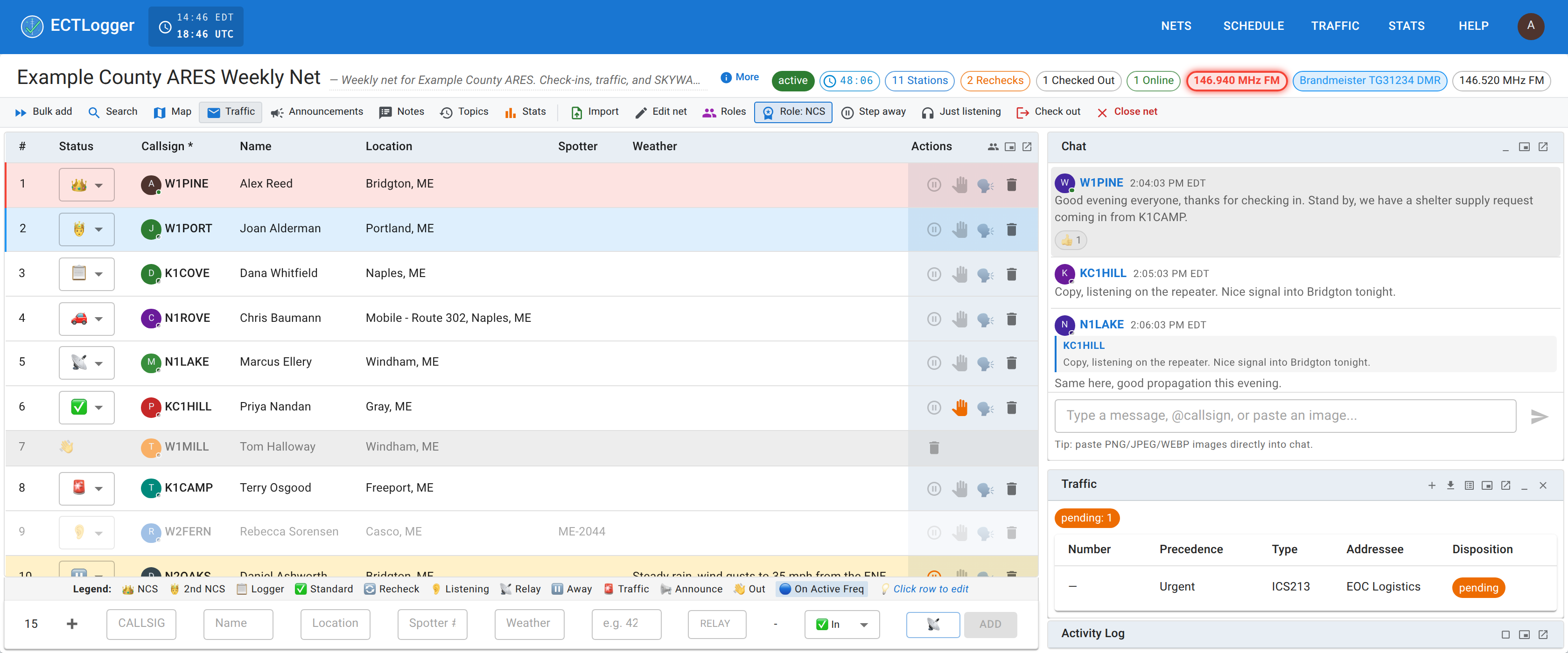
Task: Click the speaking-head icon in N1LAKE row
Action: [985, 363]
